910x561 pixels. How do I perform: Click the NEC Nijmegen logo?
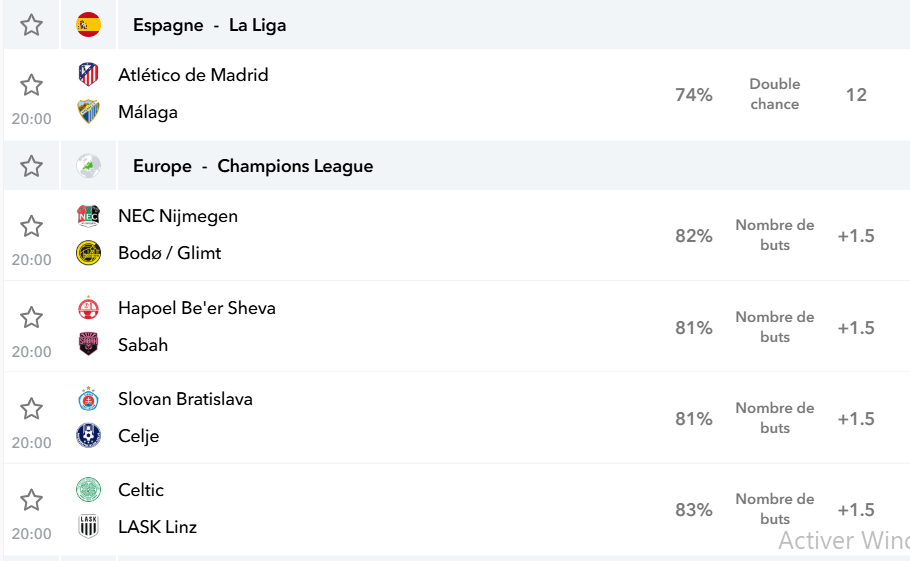point(88,216)
